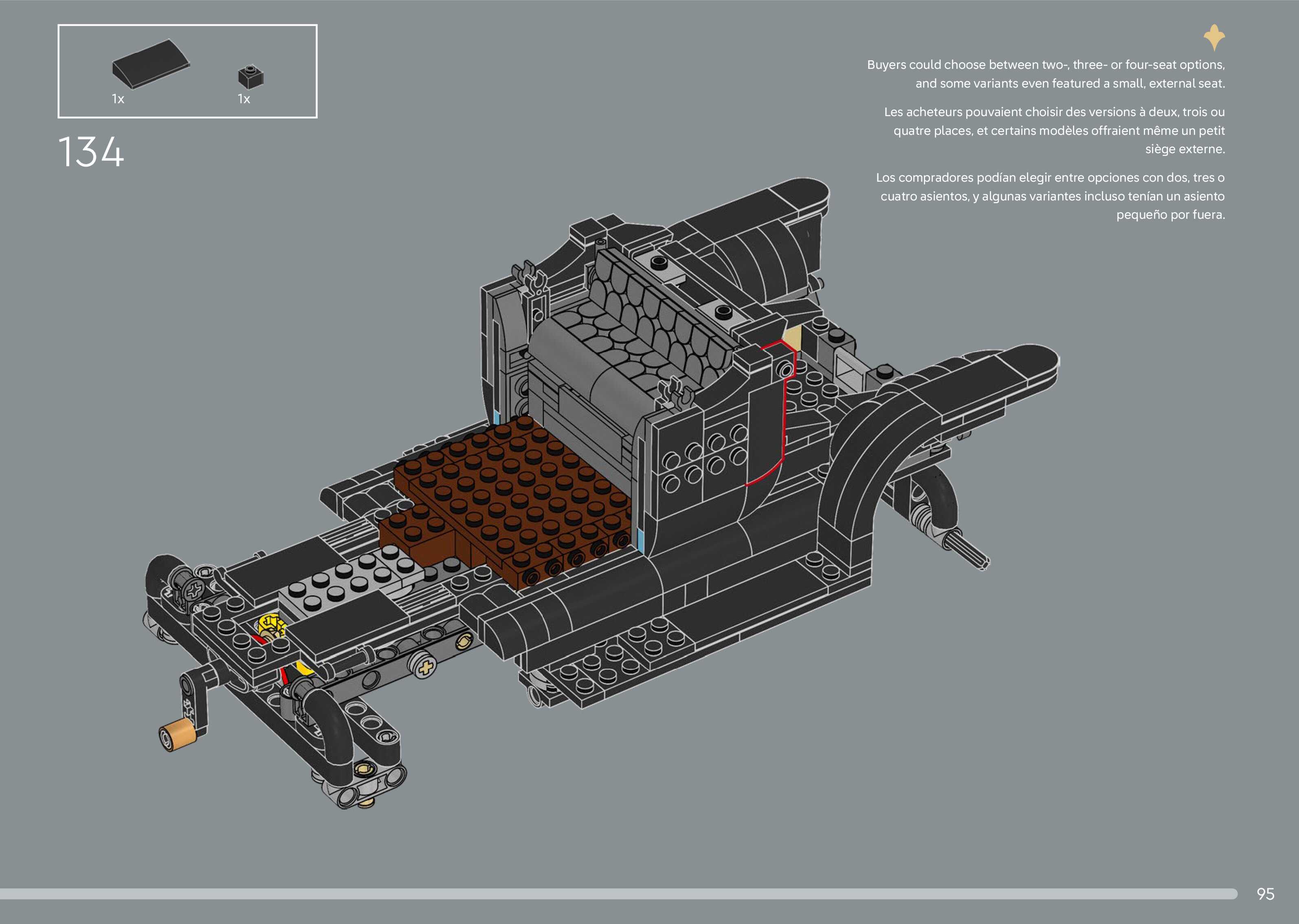1299x924 pixels.
Task: Click the page number 95
Action: click(1265, 894)
